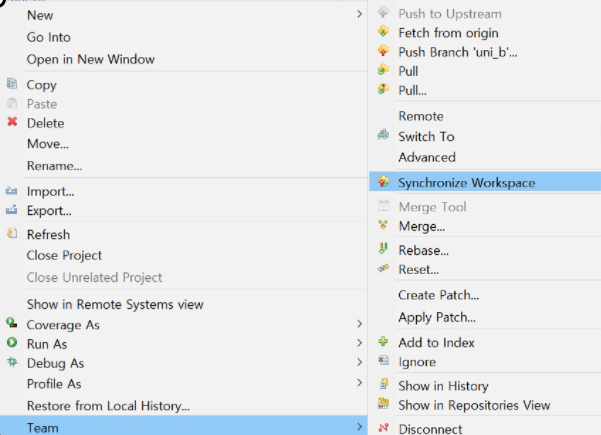
Task: Click the Debug As bug icon
Action: click(x=12, y=362)
